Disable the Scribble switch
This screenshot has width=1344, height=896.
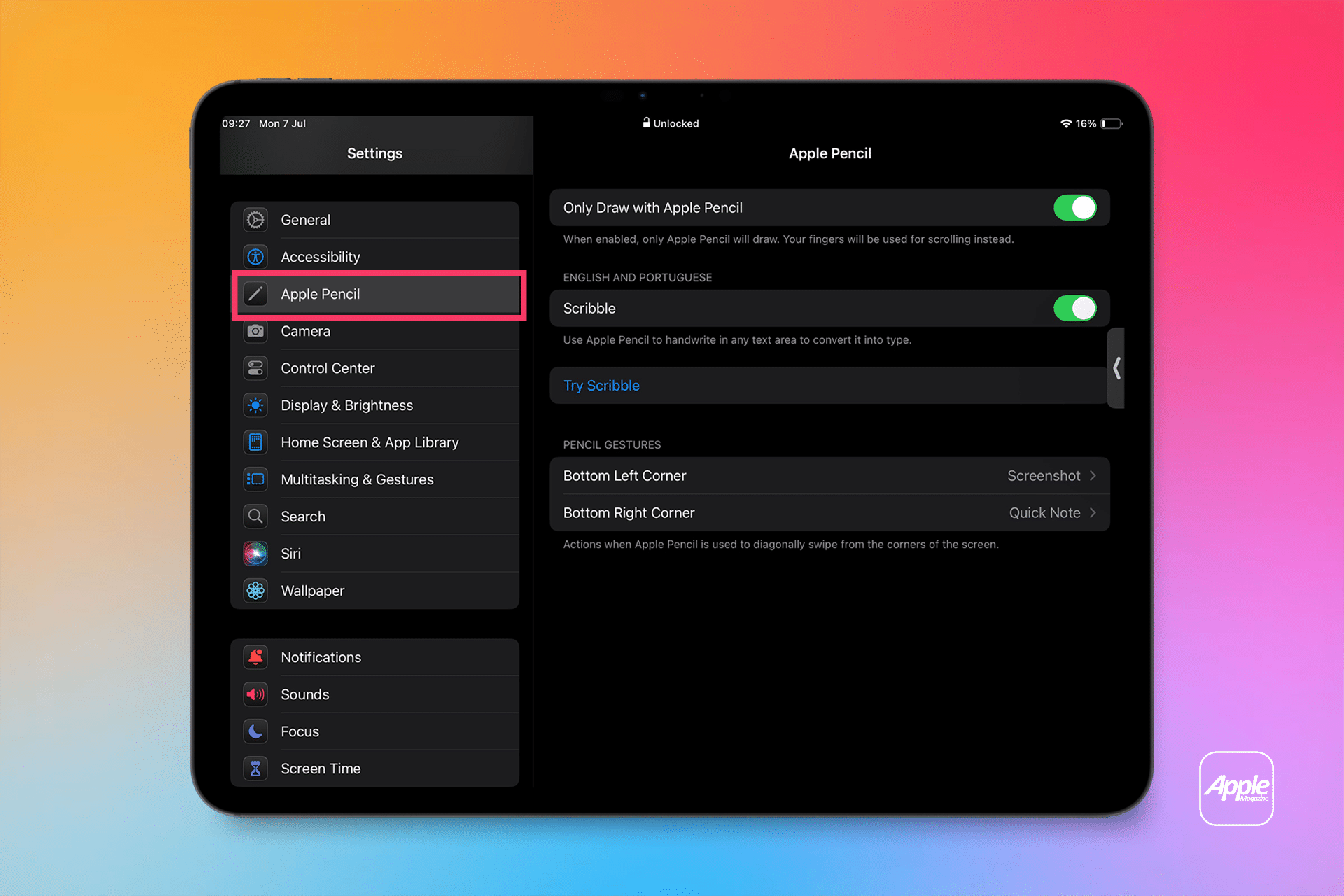click(x=1075, y=309)
